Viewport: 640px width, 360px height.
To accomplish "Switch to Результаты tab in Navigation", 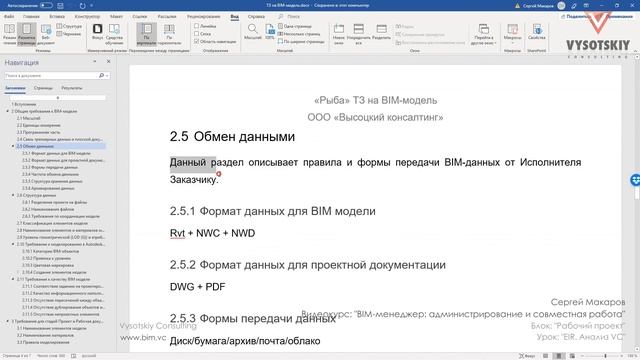I will (x=72, y=88).
